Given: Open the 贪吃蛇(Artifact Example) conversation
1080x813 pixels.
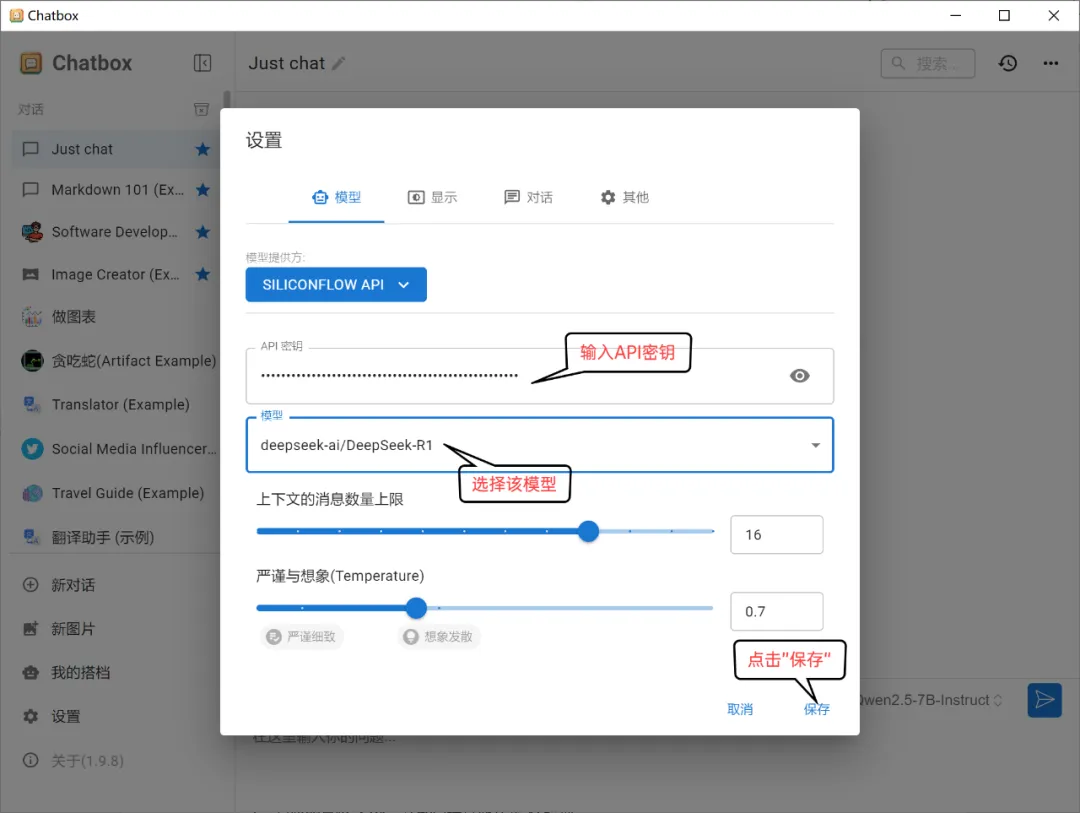Looking at the screenshot, I should [114, 360].
